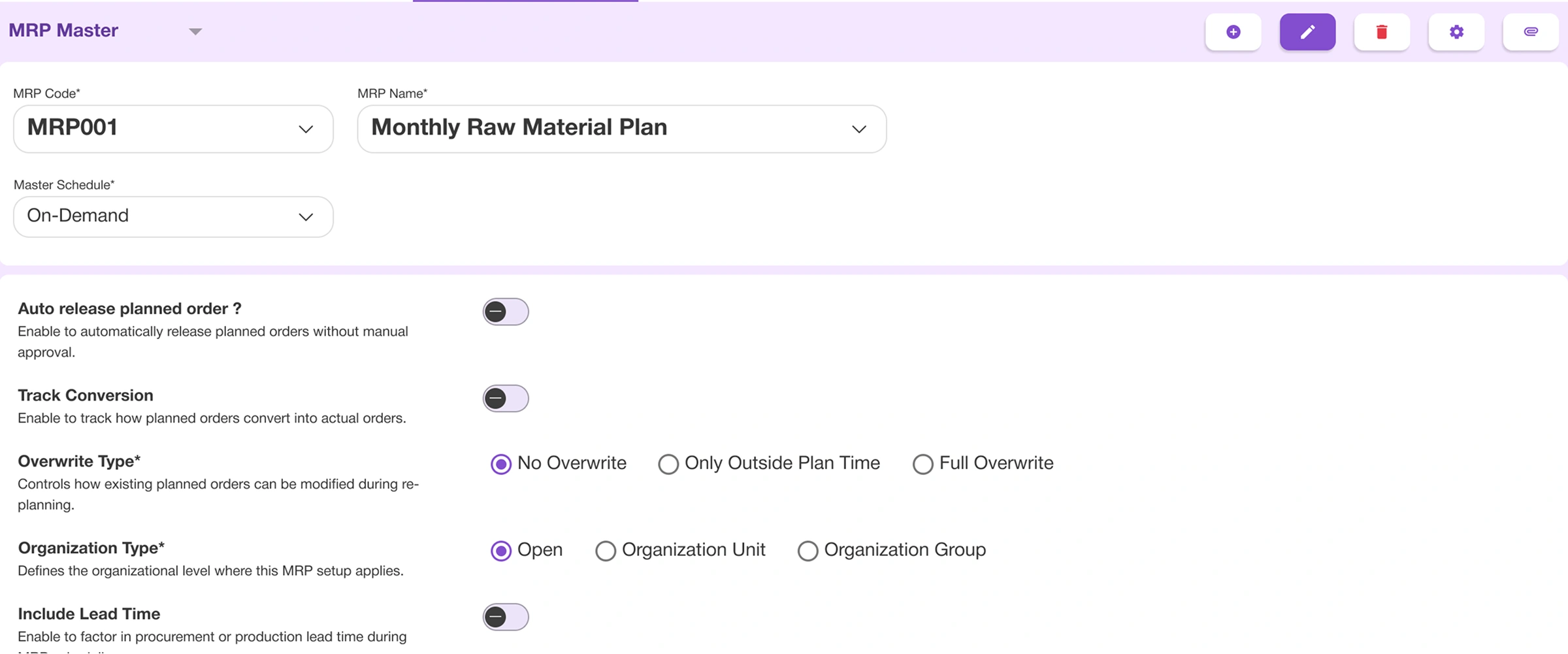Attach a file using the paperclip icon
The height and width of the screenshot is (654, 1568).
tap(1530, 31)
